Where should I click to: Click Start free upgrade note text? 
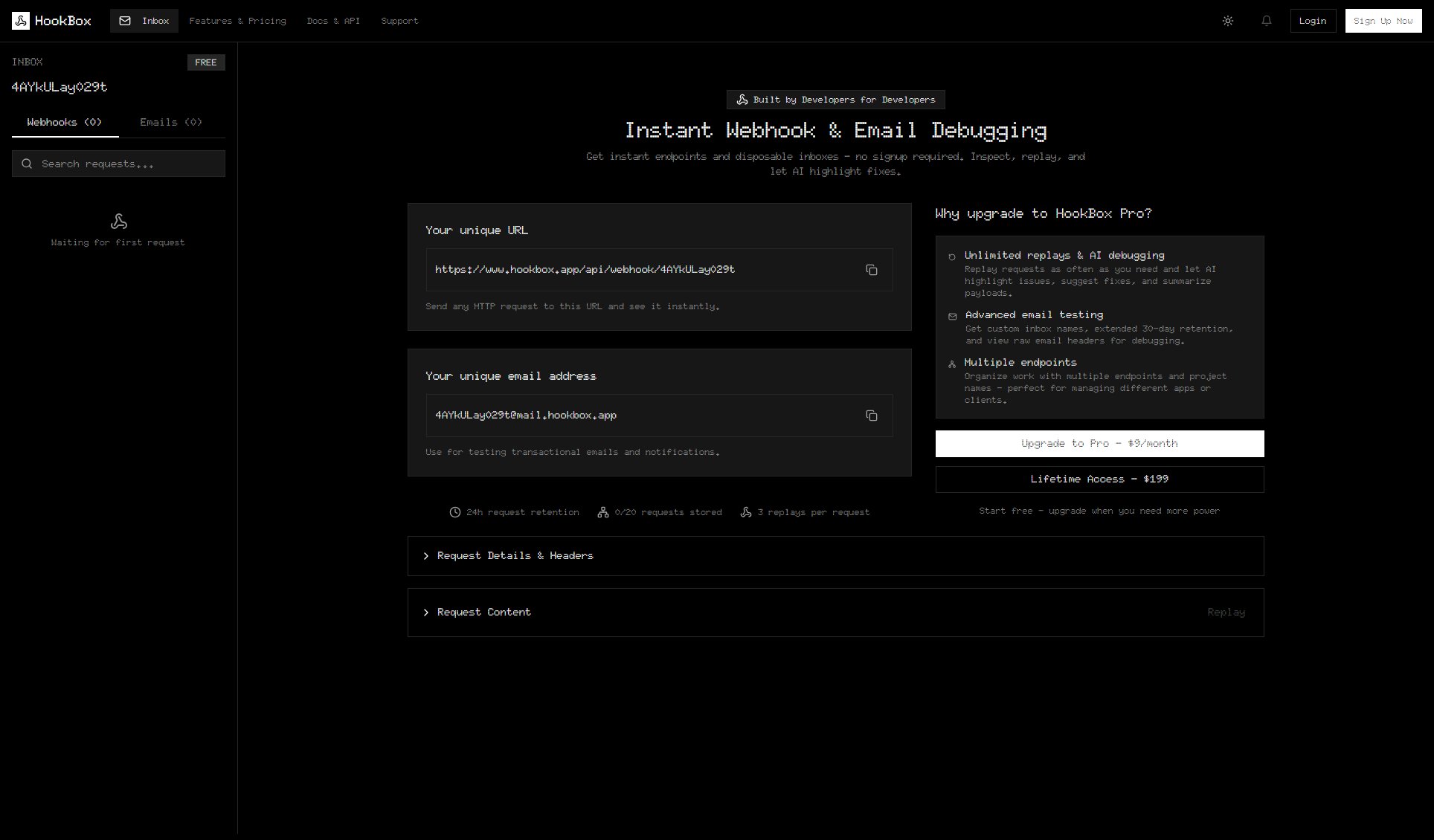point(1099,511)
